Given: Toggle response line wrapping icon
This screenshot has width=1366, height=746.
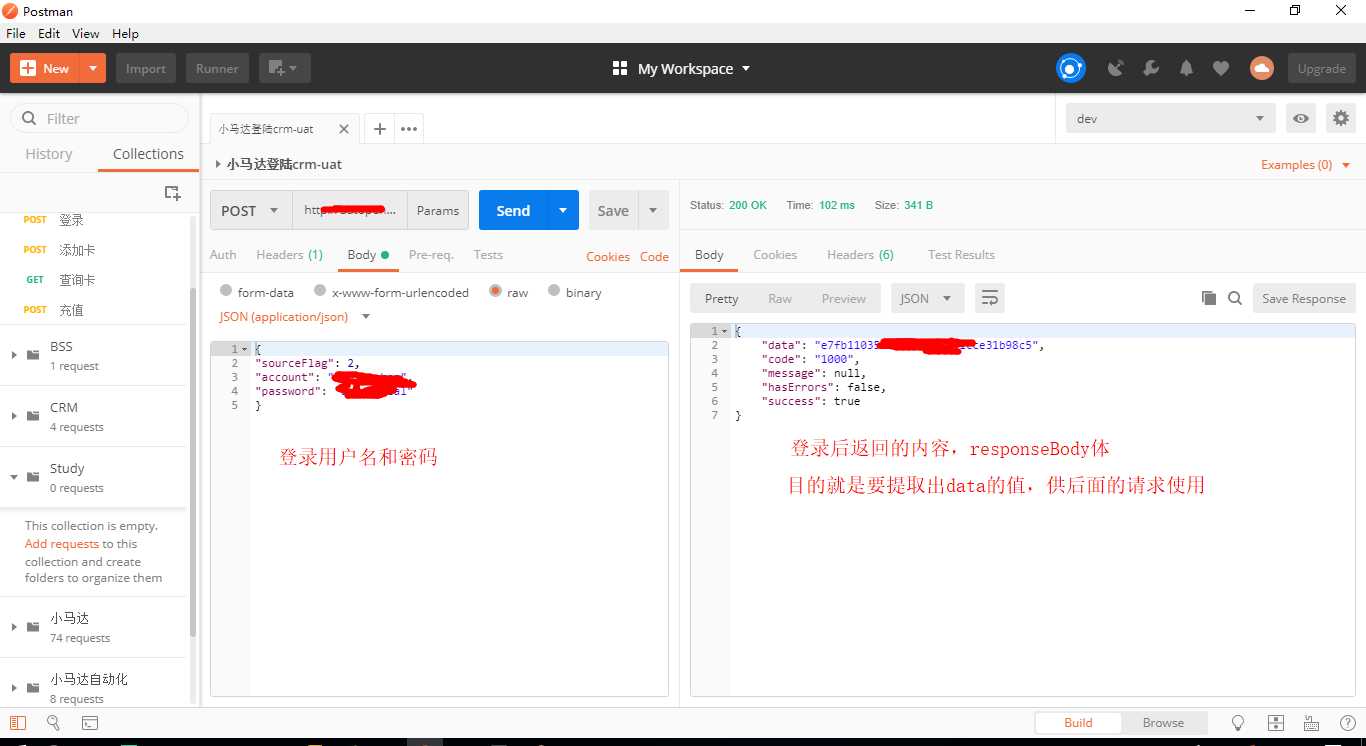Looking at the screenshot, I should [990, 298].
